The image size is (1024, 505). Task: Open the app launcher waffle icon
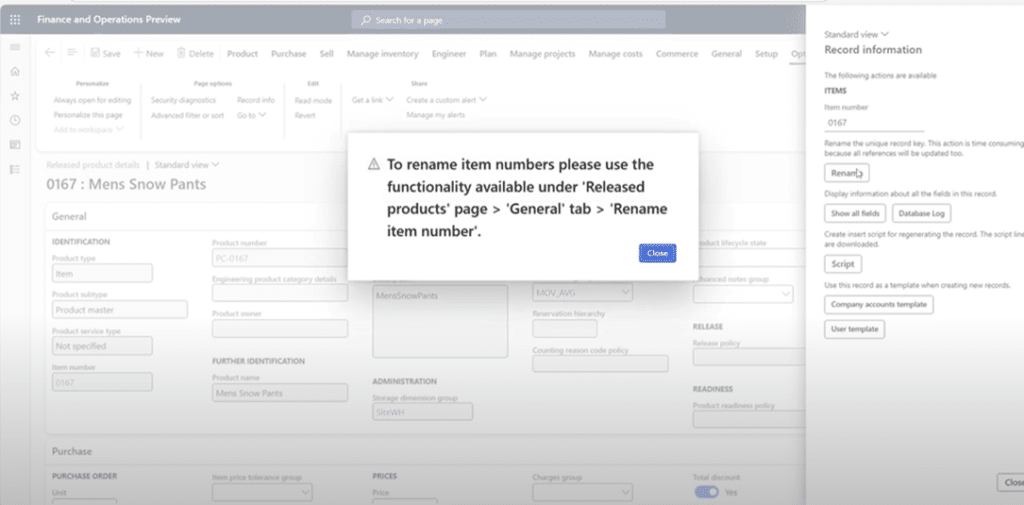point(14,20)
